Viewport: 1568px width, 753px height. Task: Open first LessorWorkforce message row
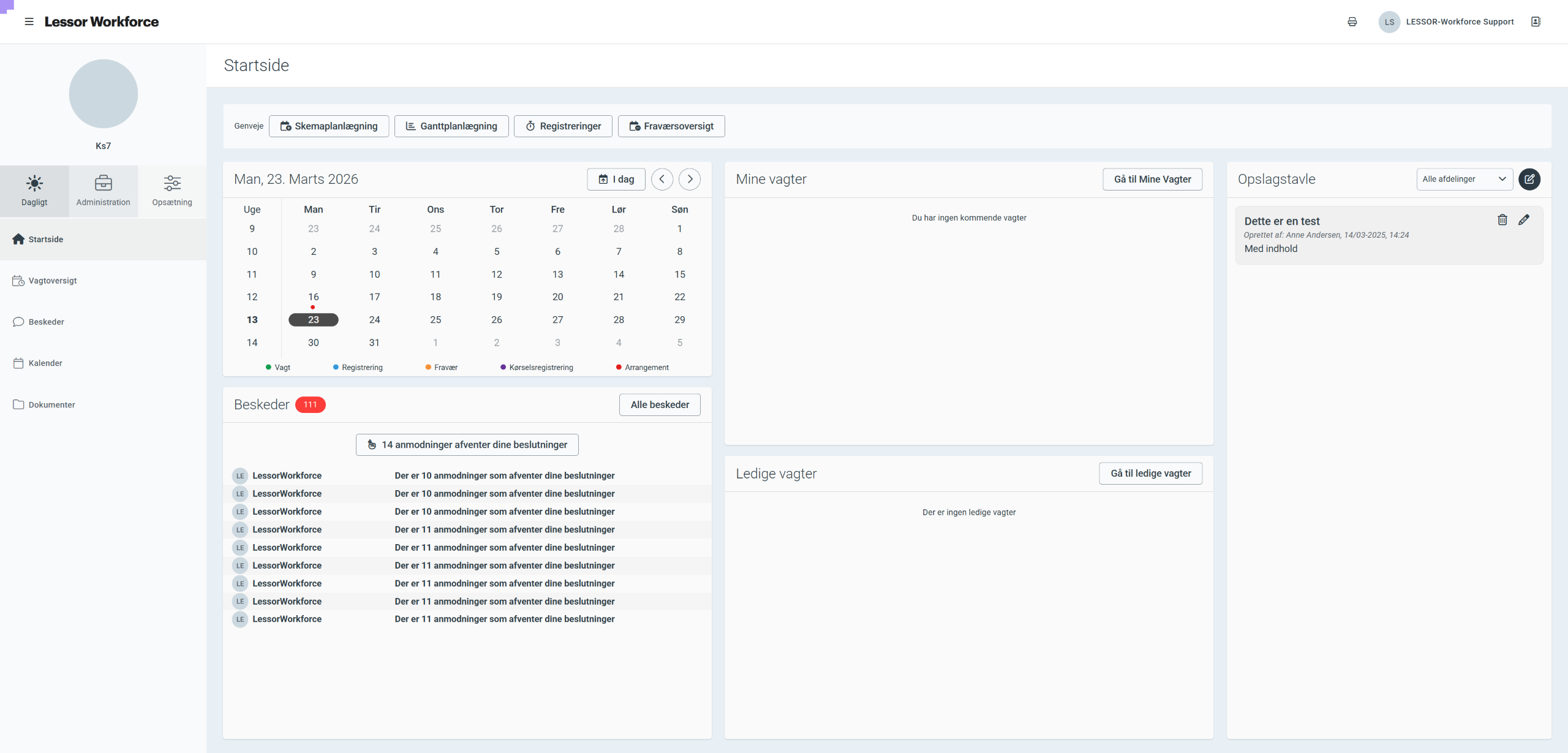[466, 475]
